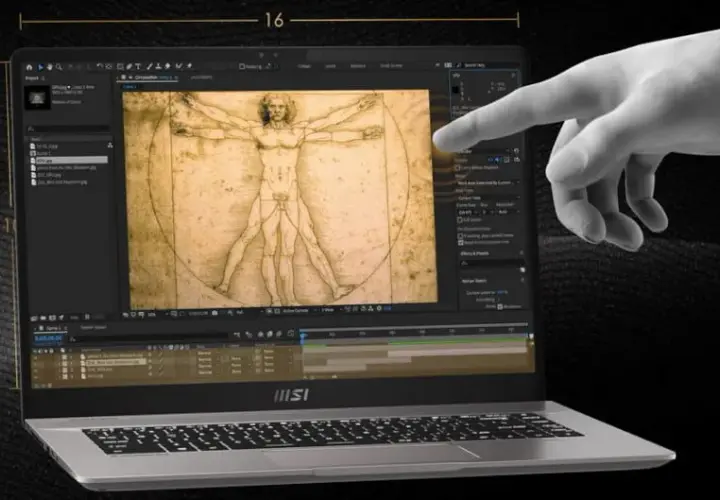Uncheck Move time to preview time
The width and height of the screenshot is (720, 500).
pos(461,242)
